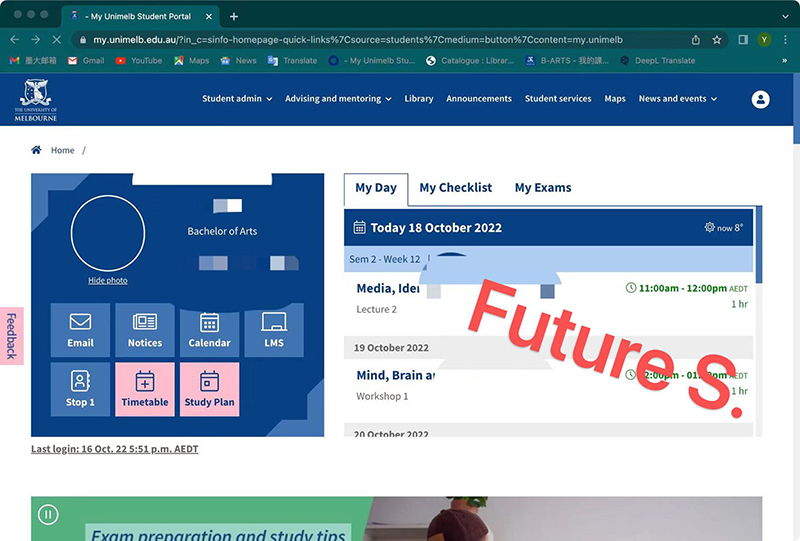
Task: Open the Library link in navigation
Action: click(419, 99)
